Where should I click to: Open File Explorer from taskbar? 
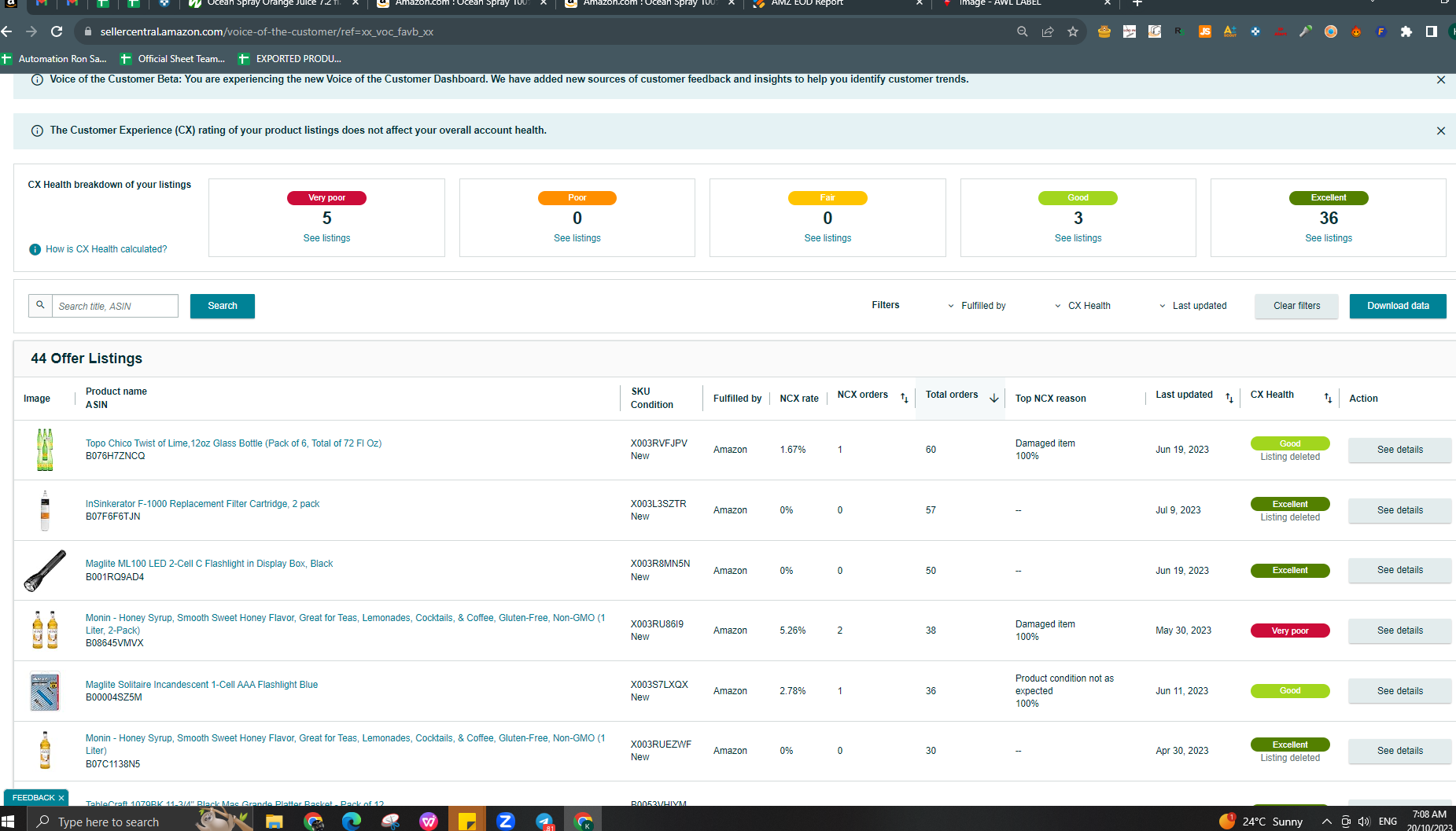click(274, 822)
